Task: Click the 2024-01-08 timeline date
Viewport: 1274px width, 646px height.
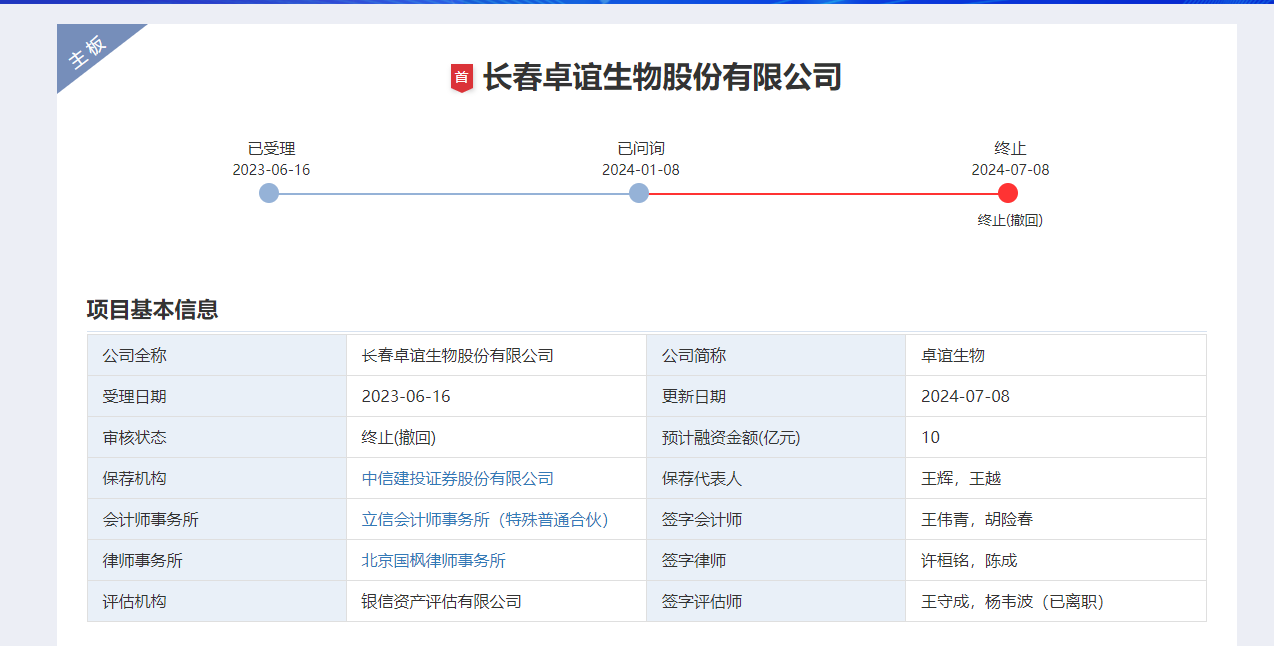Action: [x=640, y=170]
